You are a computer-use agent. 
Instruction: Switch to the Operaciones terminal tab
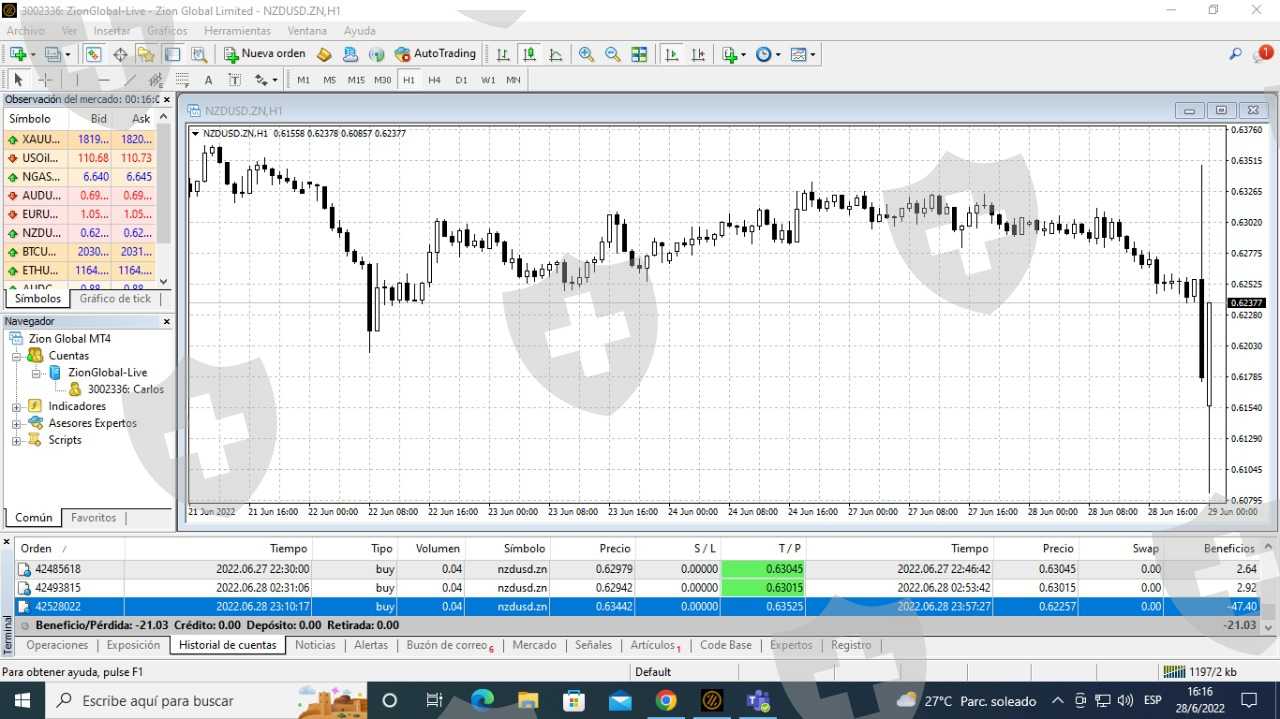[57, 645]
